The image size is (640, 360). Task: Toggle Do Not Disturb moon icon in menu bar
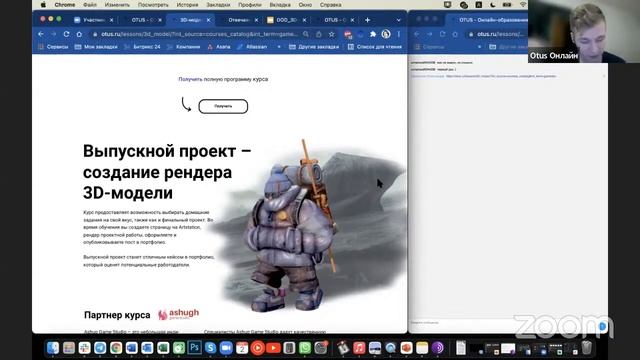click(x=493, y=5)
